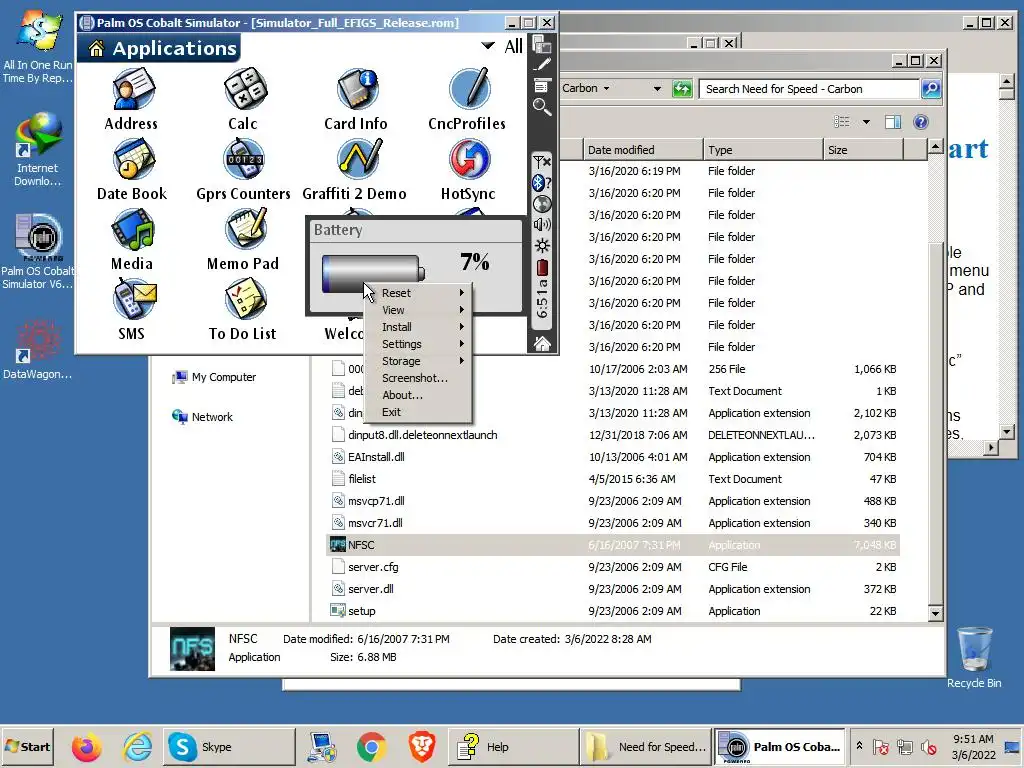Select dinput8.dll.deleteonnextlaunch file

tap(613, 435)
